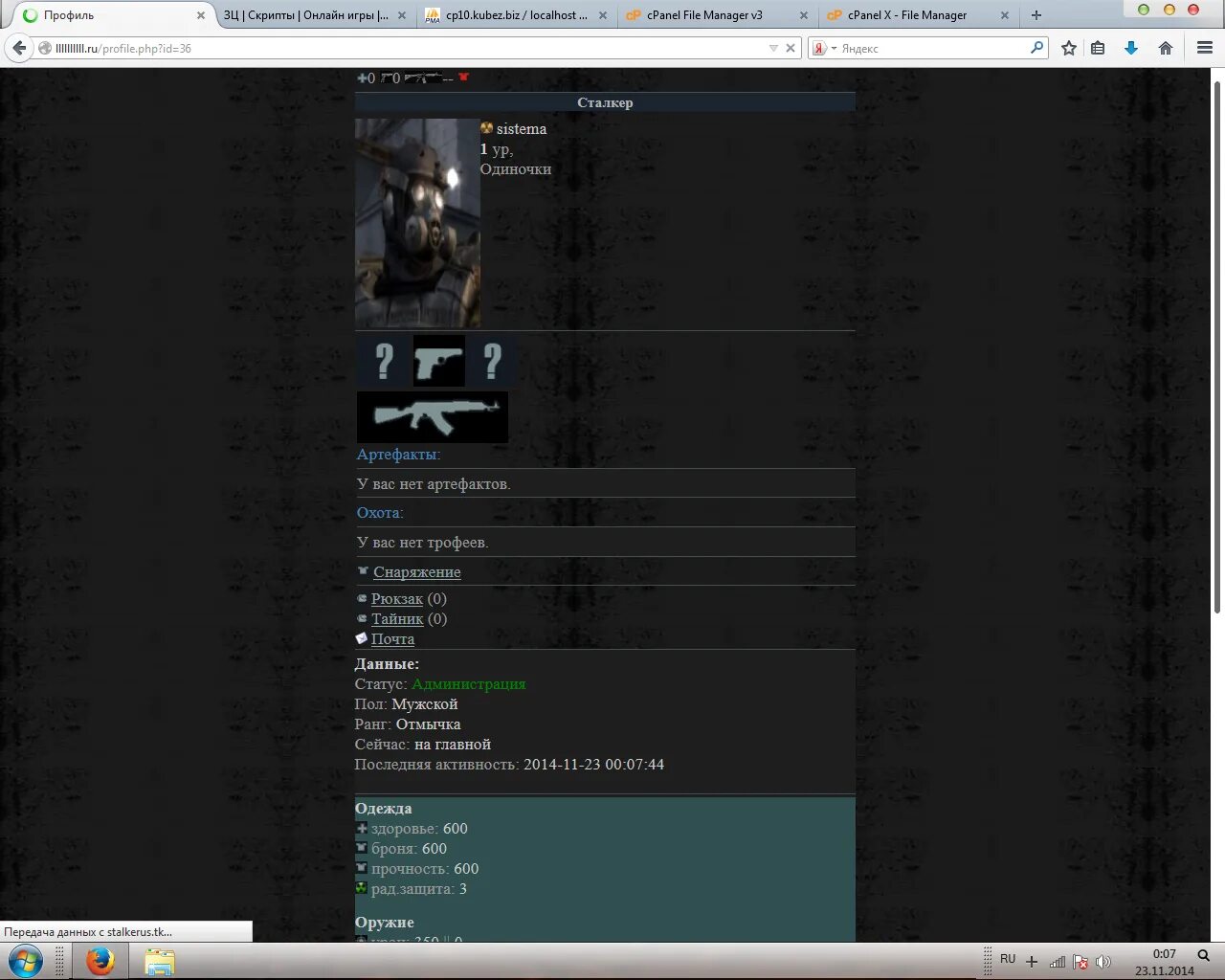Click the stalker gas mask avatar image
1225x980 pixels.
click(417, 223)
